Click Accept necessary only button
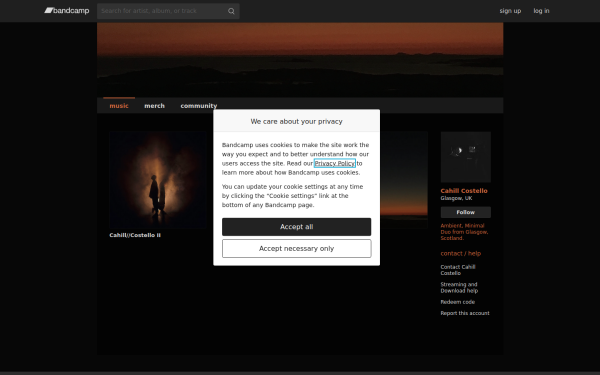 pyautogui.click(x=297, y=249)
